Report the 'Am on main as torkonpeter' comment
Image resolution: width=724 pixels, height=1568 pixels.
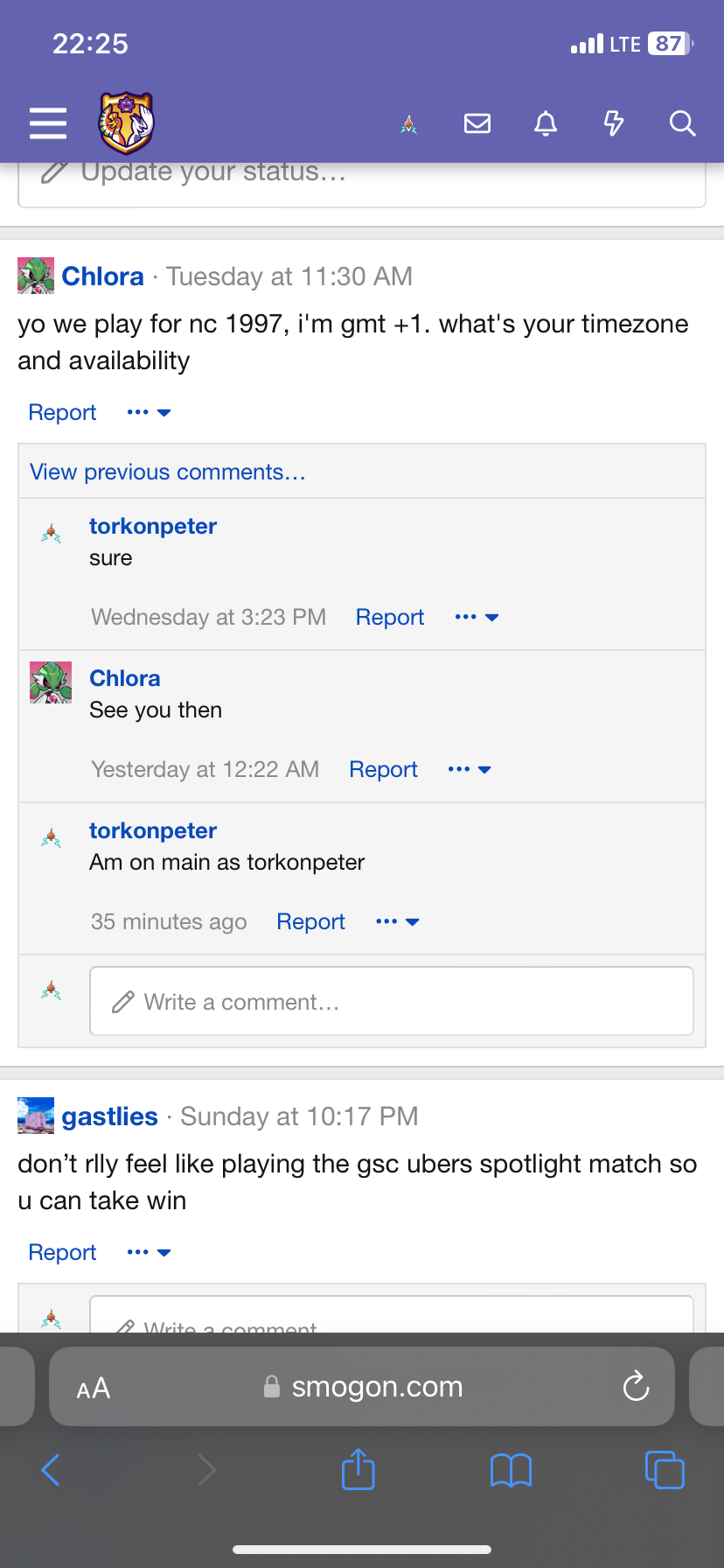[x=310, y=921]
